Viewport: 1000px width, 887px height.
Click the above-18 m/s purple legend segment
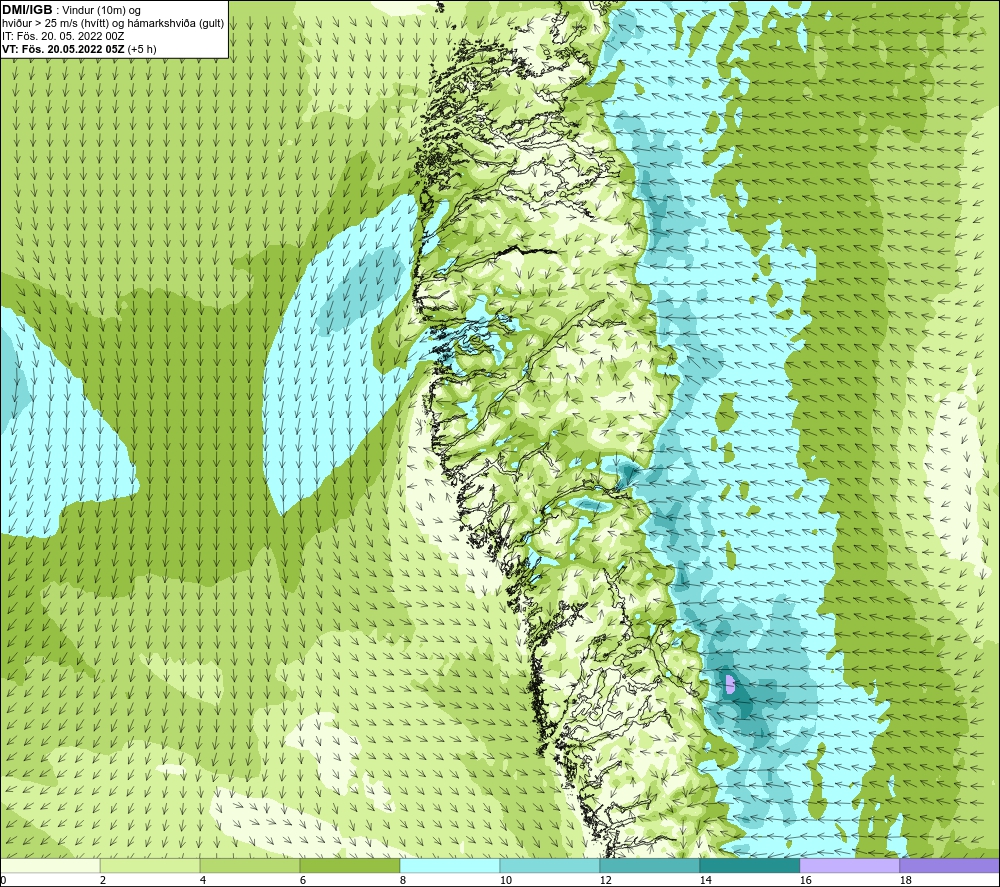[949, 865]
